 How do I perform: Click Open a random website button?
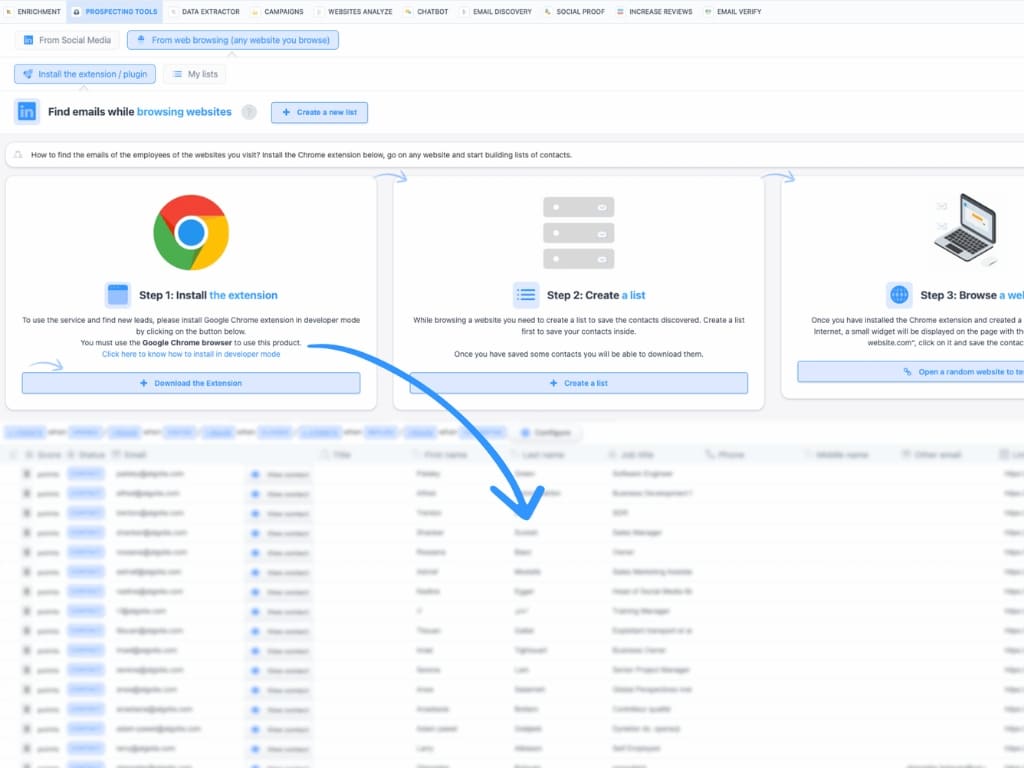coord(910,372)
